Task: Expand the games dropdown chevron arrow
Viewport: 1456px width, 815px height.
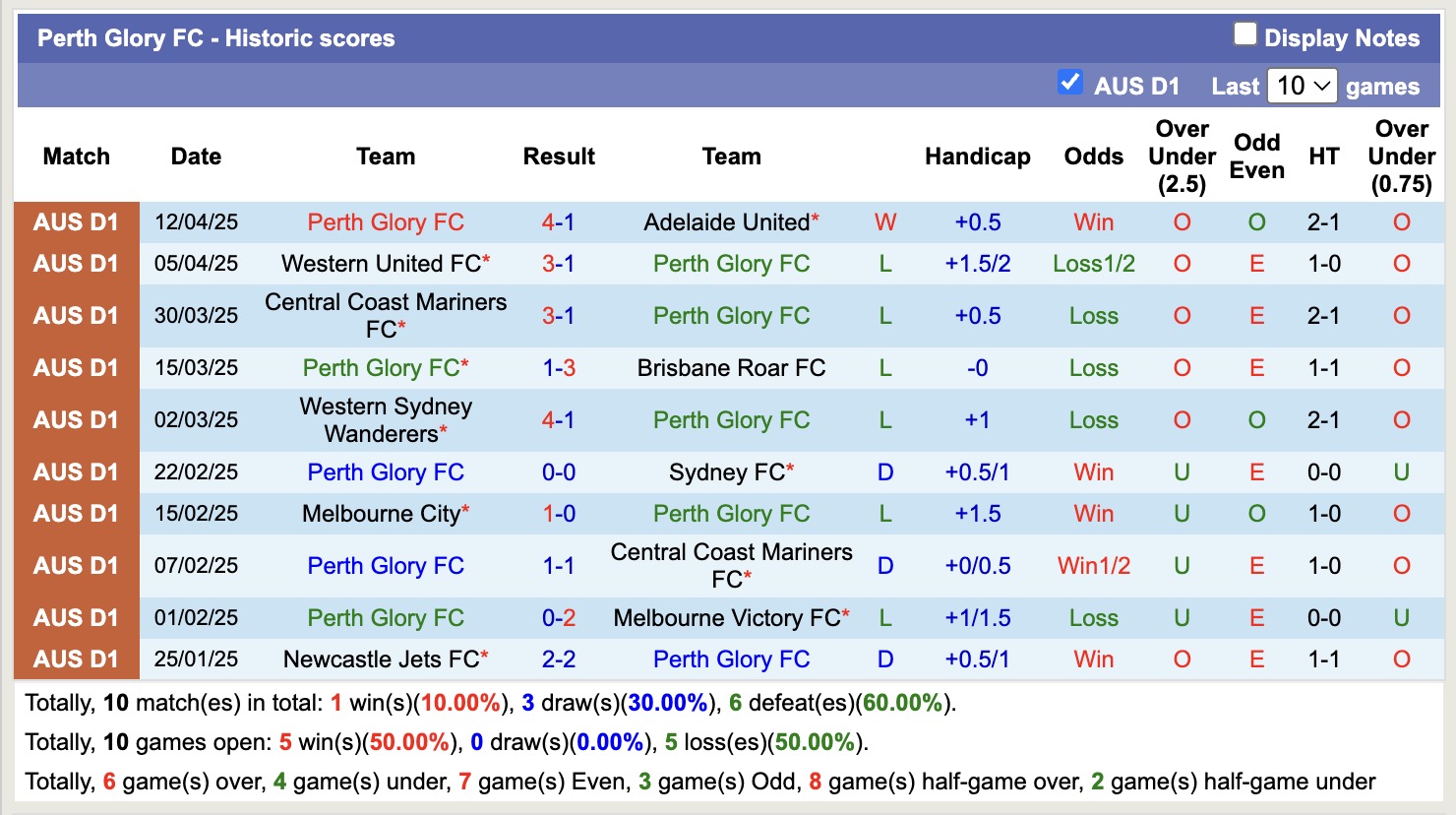Action: pyautogui.click(x=1323, y=86)
